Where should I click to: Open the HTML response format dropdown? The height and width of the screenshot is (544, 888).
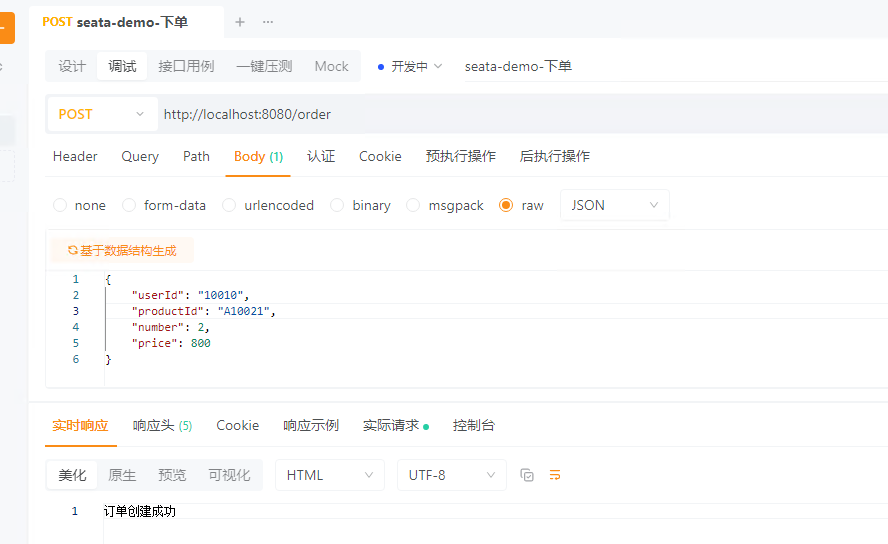tap(329, 475)
